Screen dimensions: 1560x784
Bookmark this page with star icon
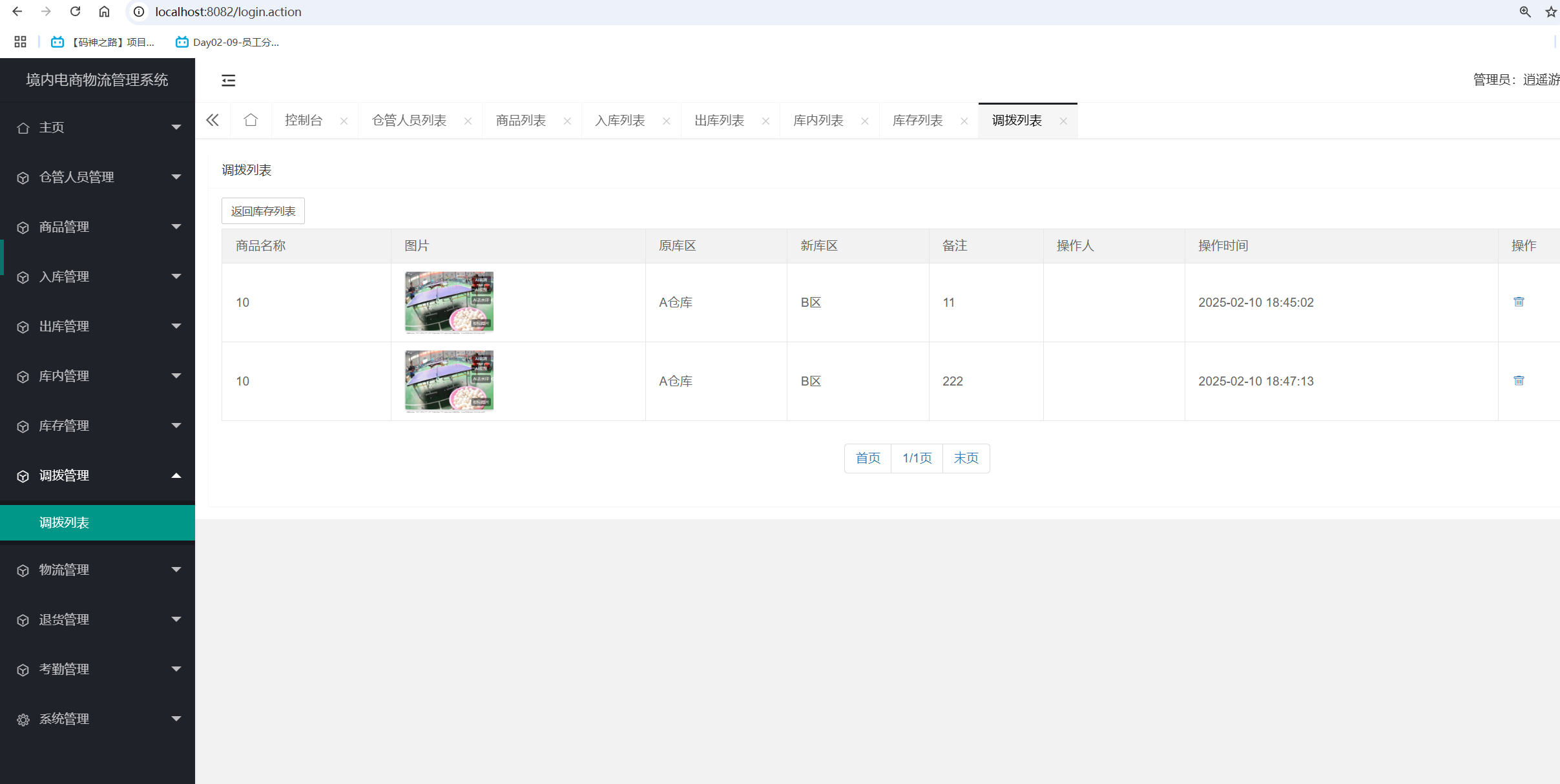(1550, 12)
